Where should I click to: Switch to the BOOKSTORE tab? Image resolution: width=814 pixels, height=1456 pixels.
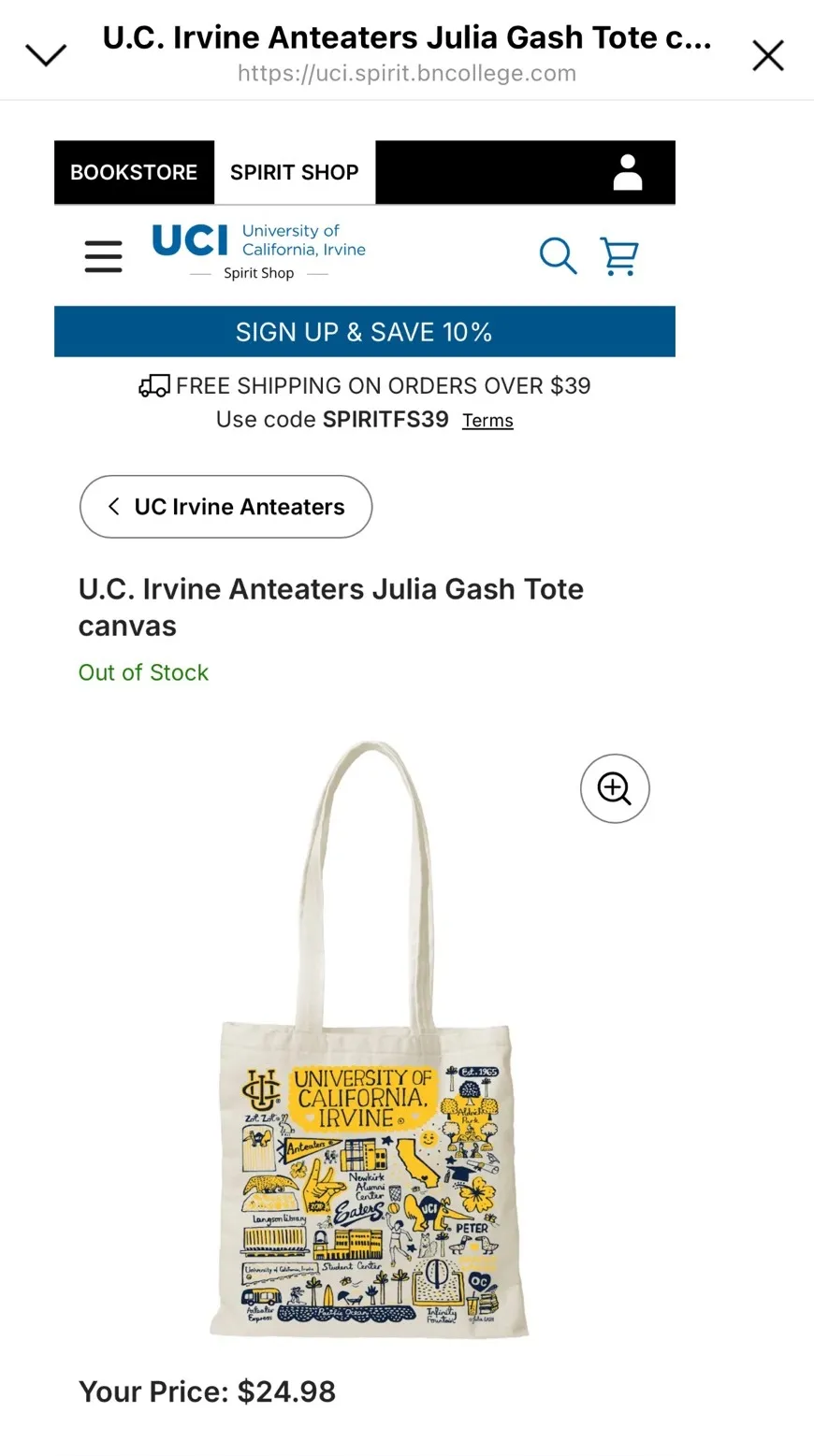(134, 172)
